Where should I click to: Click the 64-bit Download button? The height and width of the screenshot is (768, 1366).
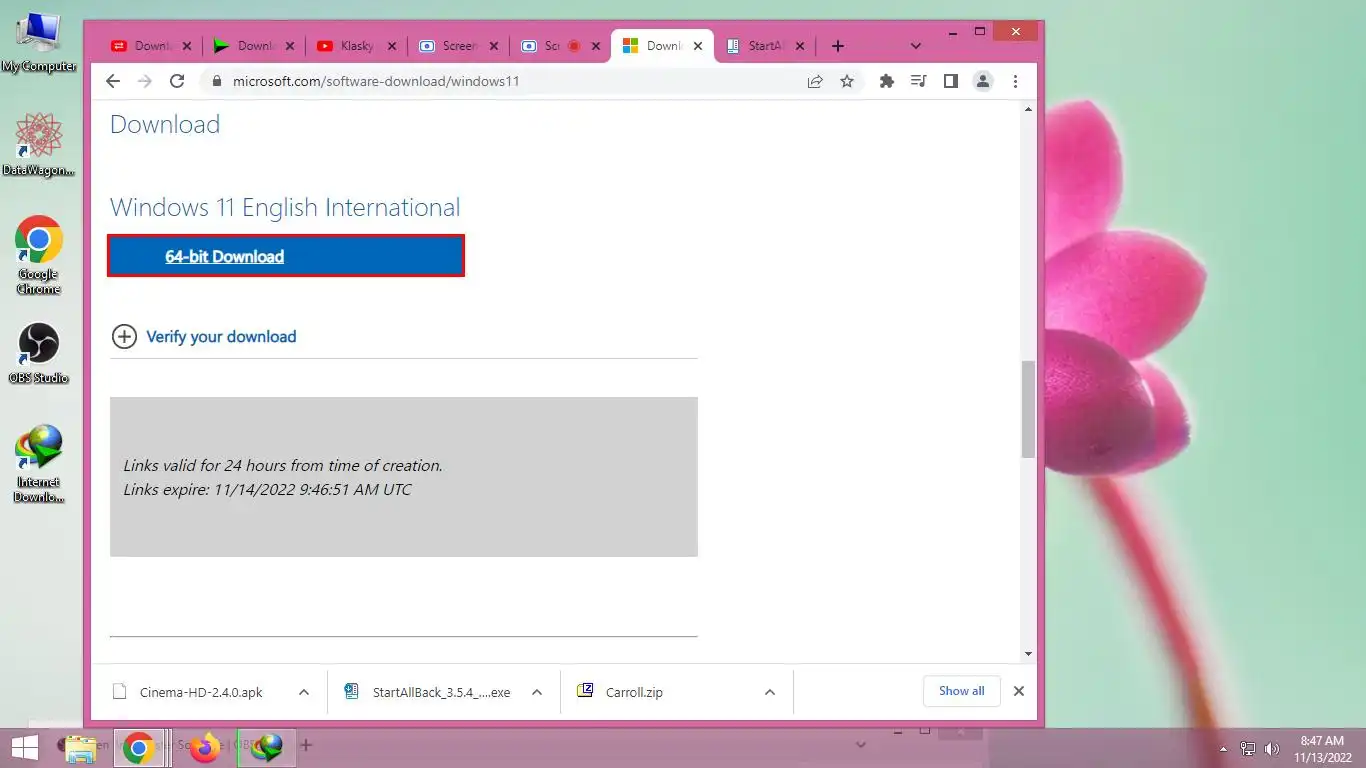[286, 256]
